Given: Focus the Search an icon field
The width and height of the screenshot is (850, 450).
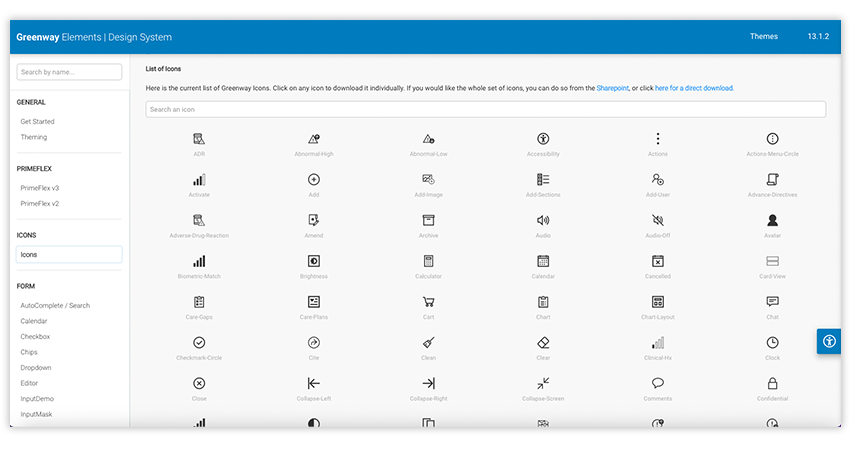Looking at the screenshot, I should [x=485, y=109].
